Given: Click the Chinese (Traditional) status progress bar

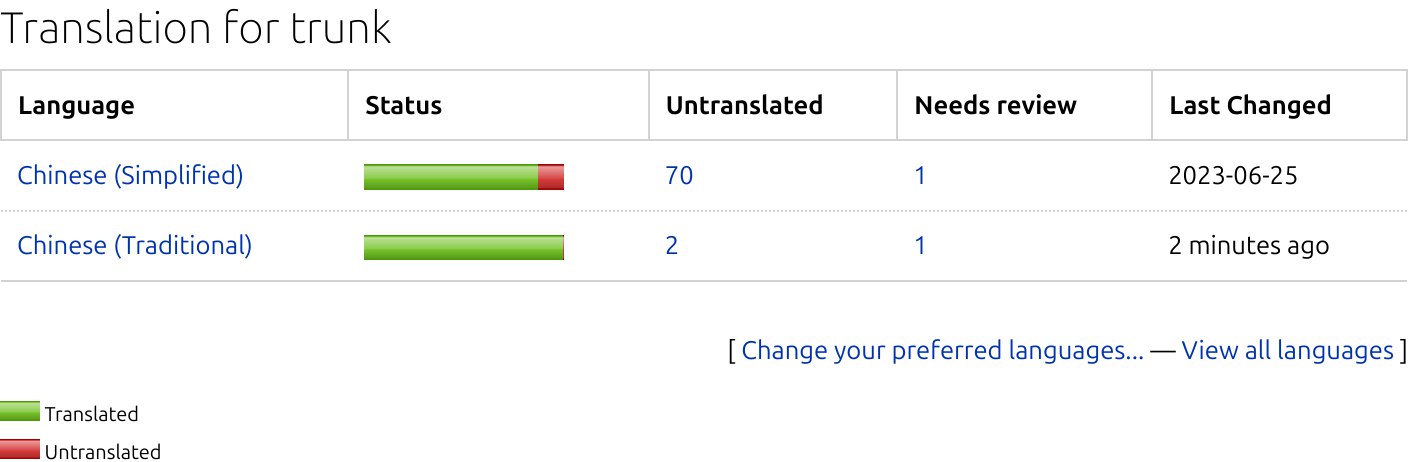Looking at the screenshot, I should 463,247.
